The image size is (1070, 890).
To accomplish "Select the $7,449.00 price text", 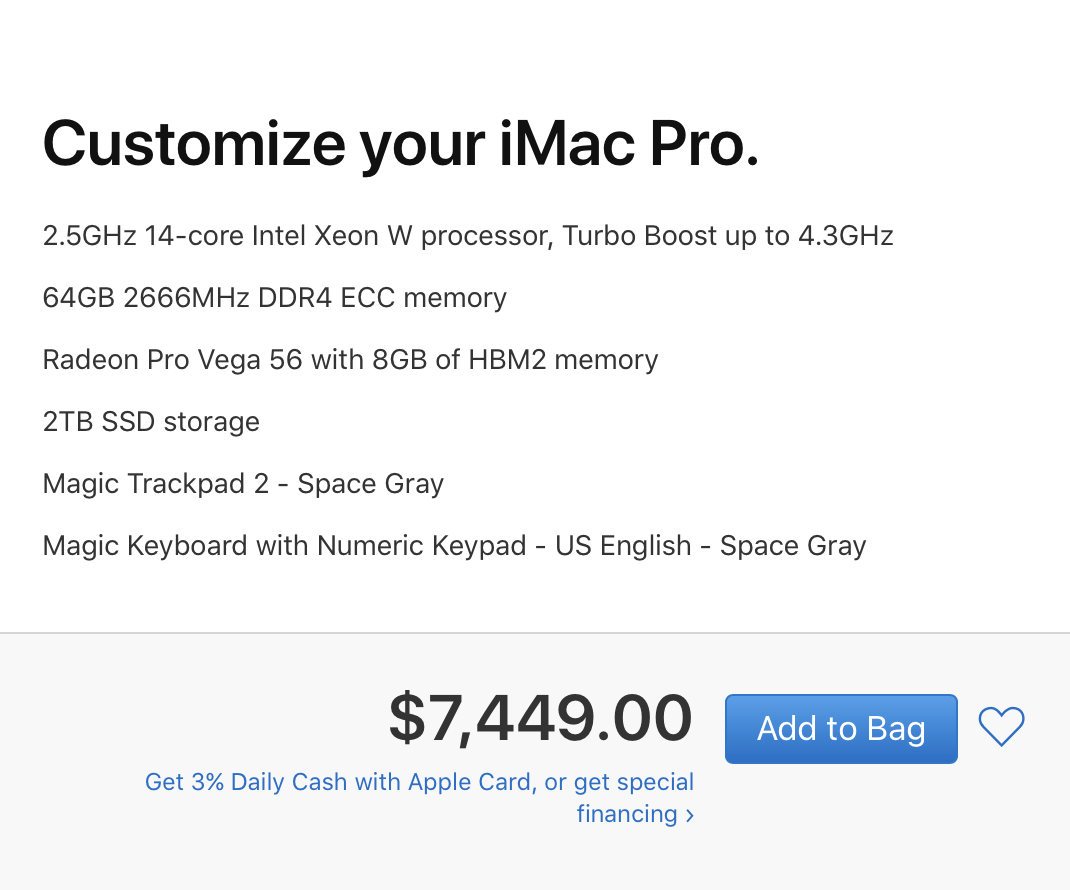I will pos(540,717).
